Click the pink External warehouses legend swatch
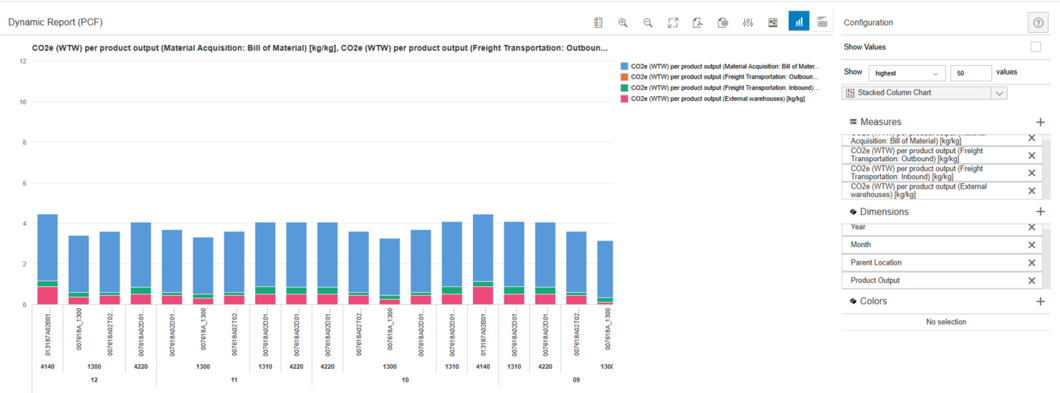This screenshot has height=393, width=1060. [x=624, y=99]
